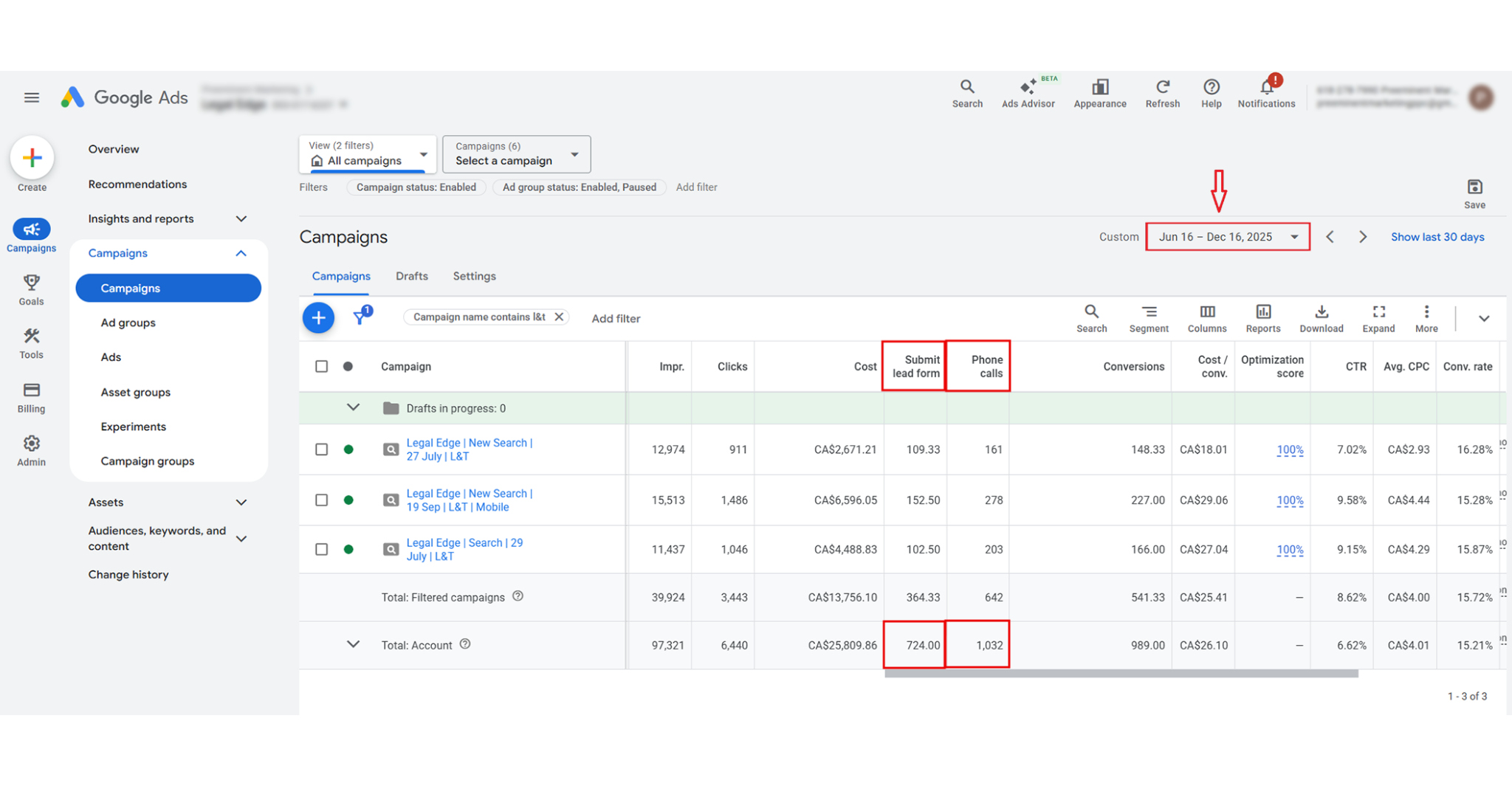
Task: Click the Expand table icon
Action: [x=1378, y=318]
